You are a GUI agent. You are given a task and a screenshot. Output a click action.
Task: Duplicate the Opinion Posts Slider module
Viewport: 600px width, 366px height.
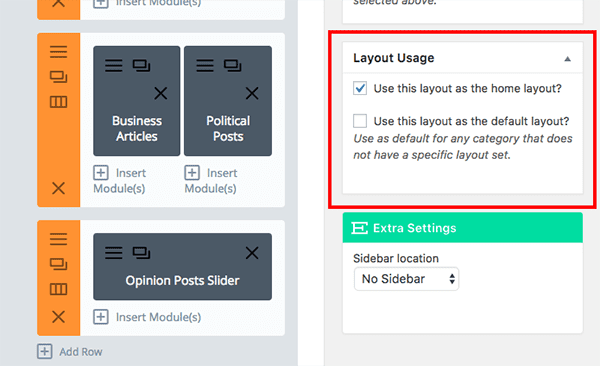(141, 253)
